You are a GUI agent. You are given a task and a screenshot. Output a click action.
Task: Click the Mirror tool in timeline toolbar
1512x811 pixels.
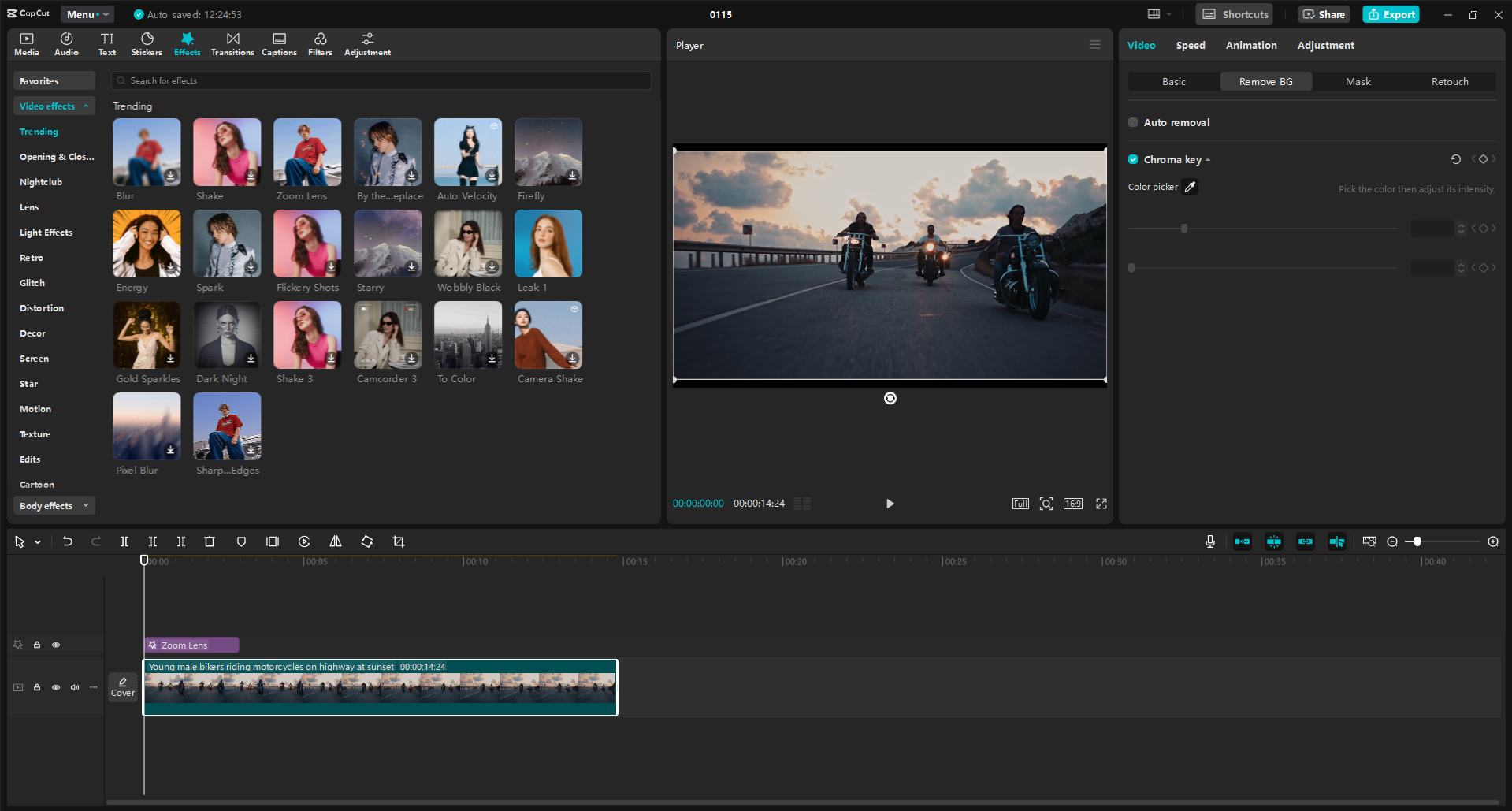click(335, 541)
